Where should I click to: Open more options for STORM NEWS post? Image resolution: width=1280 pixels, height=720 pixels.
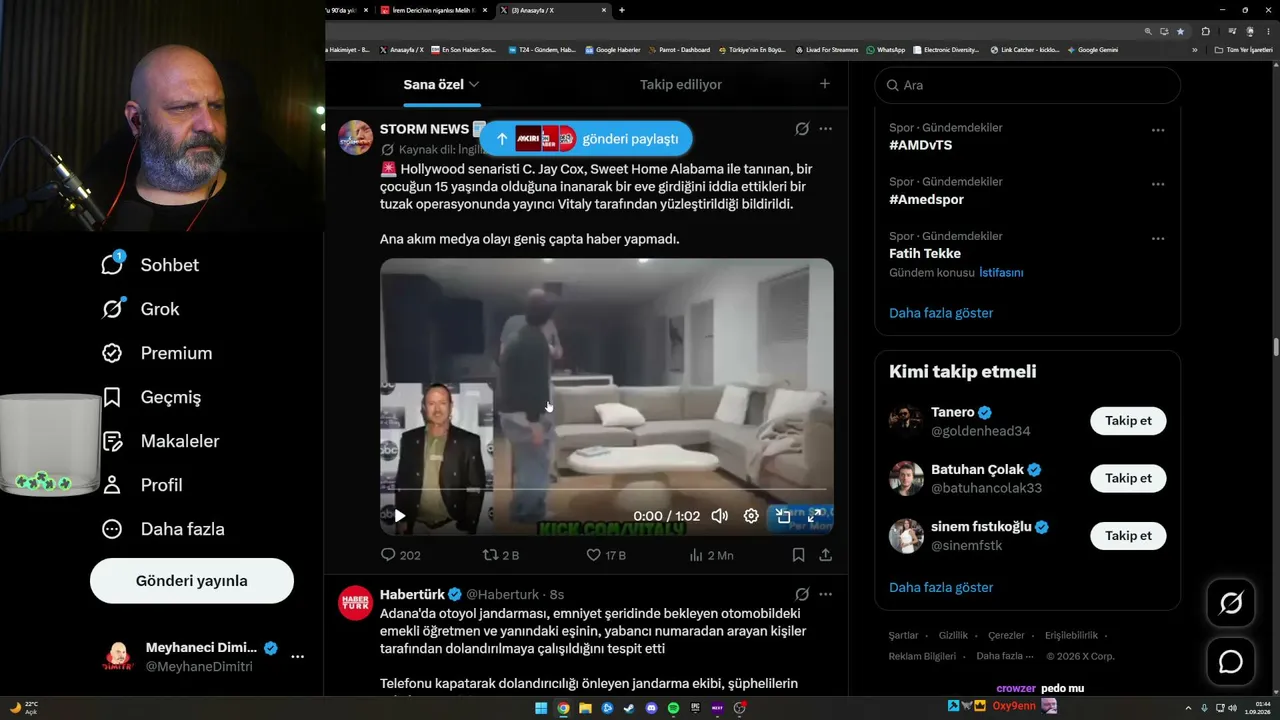[825, 129]
